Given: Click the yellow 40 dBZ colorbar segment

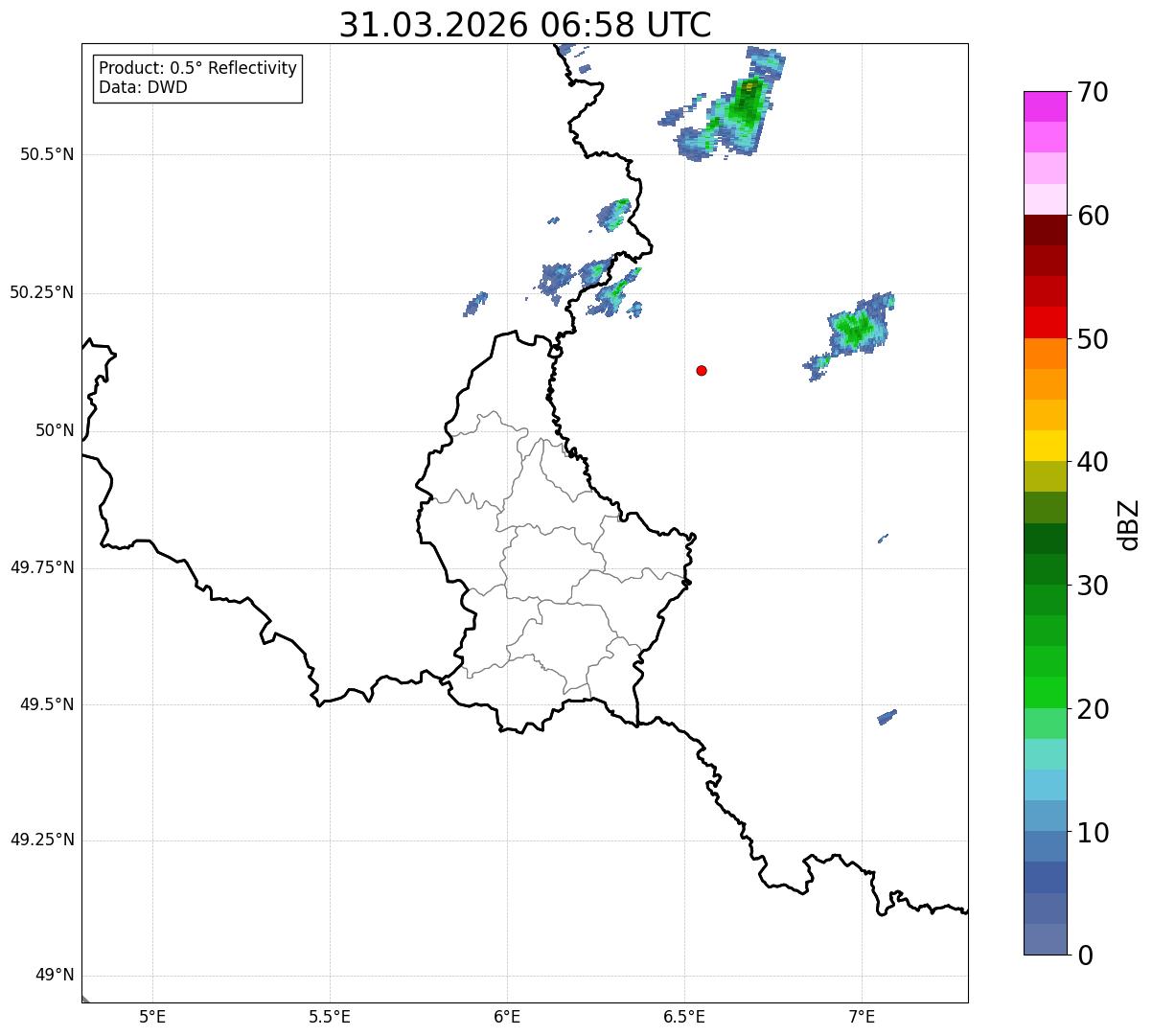Looking at the screenshot, I should pyautogui.click(x=1045, y=446).
